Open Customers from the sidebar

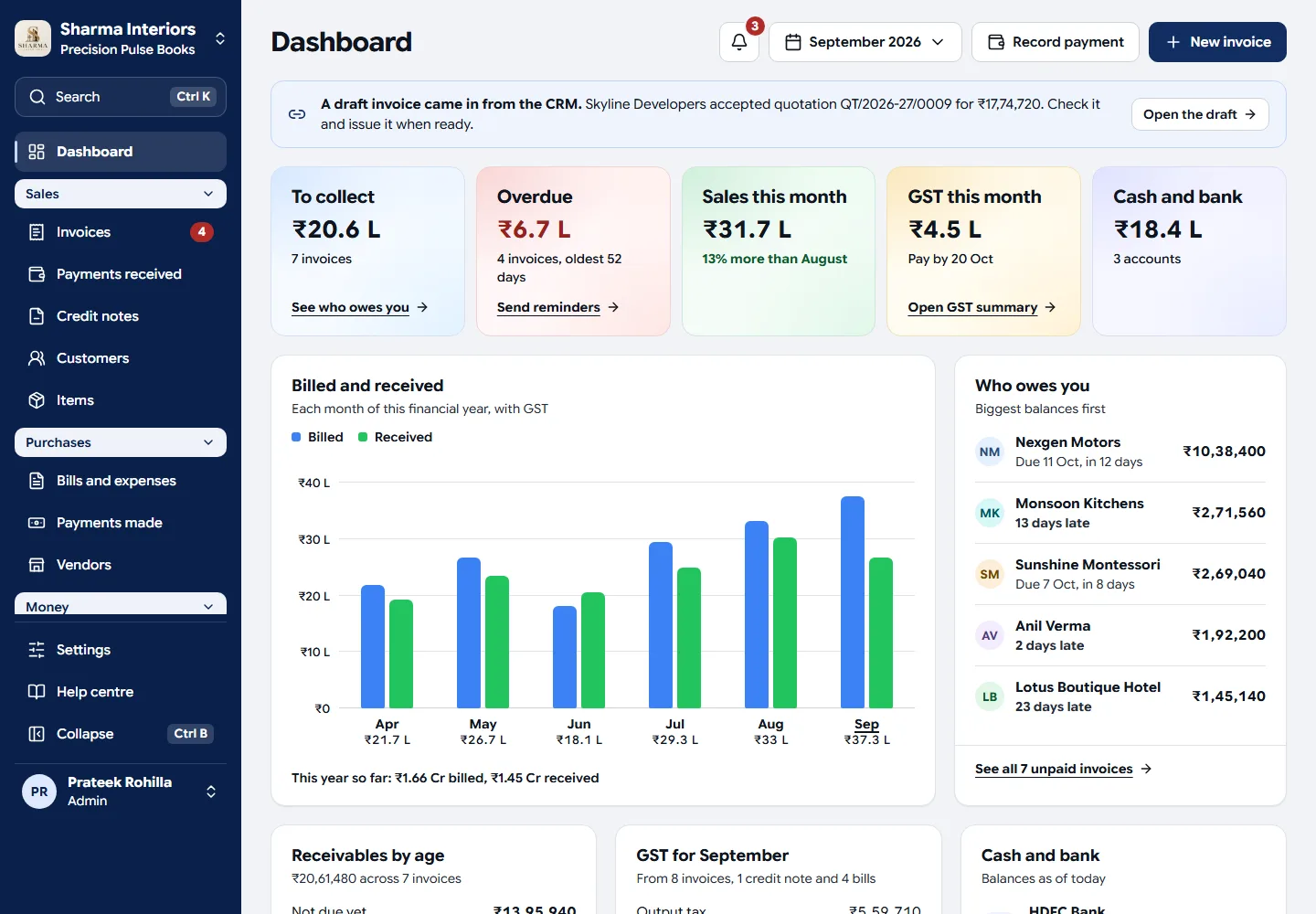click(121, 358)
